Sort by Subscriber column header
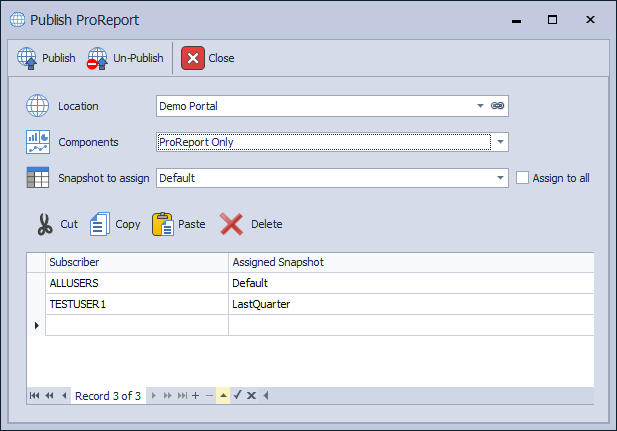 pos(137,263)
